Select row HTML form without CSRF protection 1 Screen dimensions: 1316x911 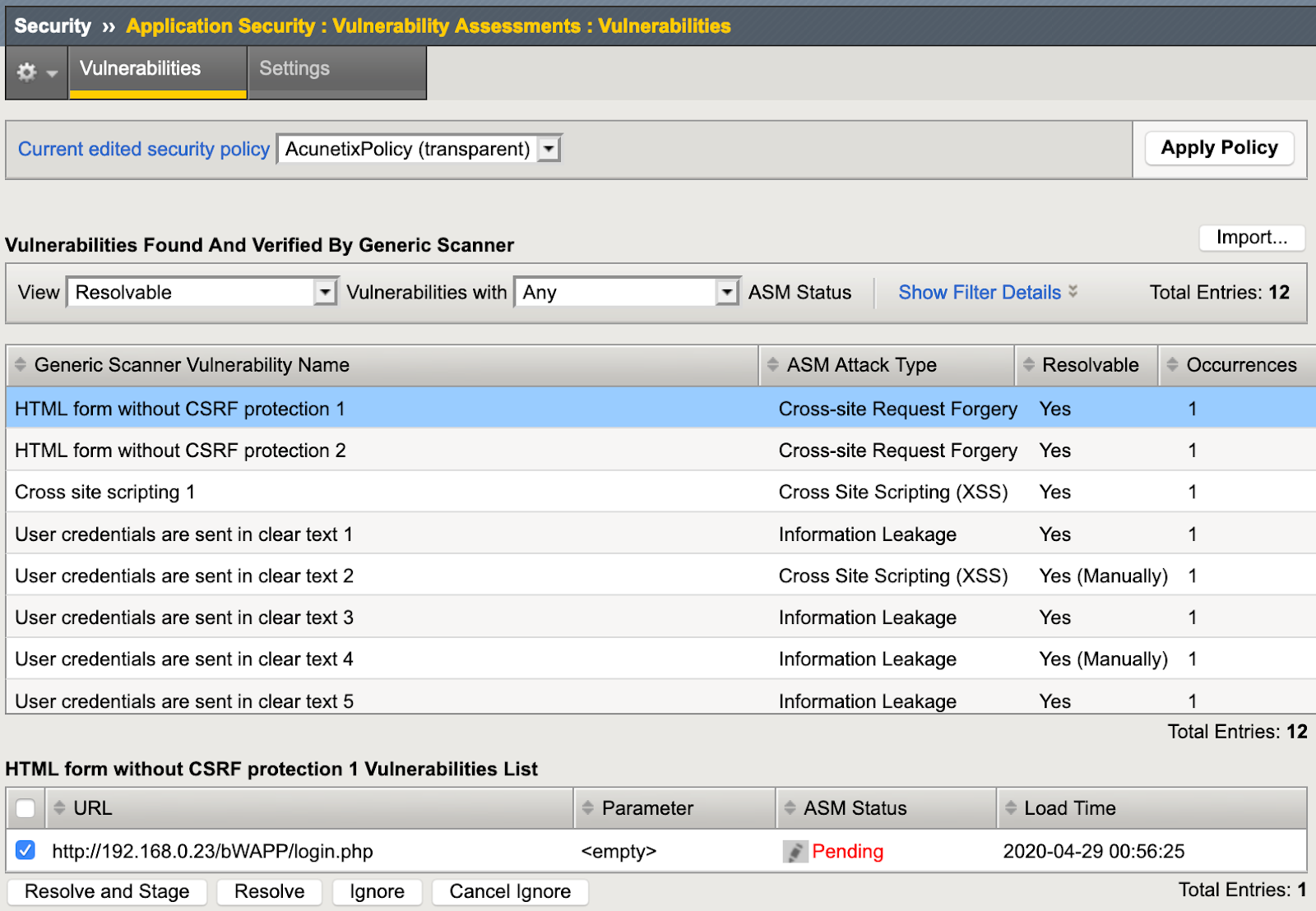point(660,409)
